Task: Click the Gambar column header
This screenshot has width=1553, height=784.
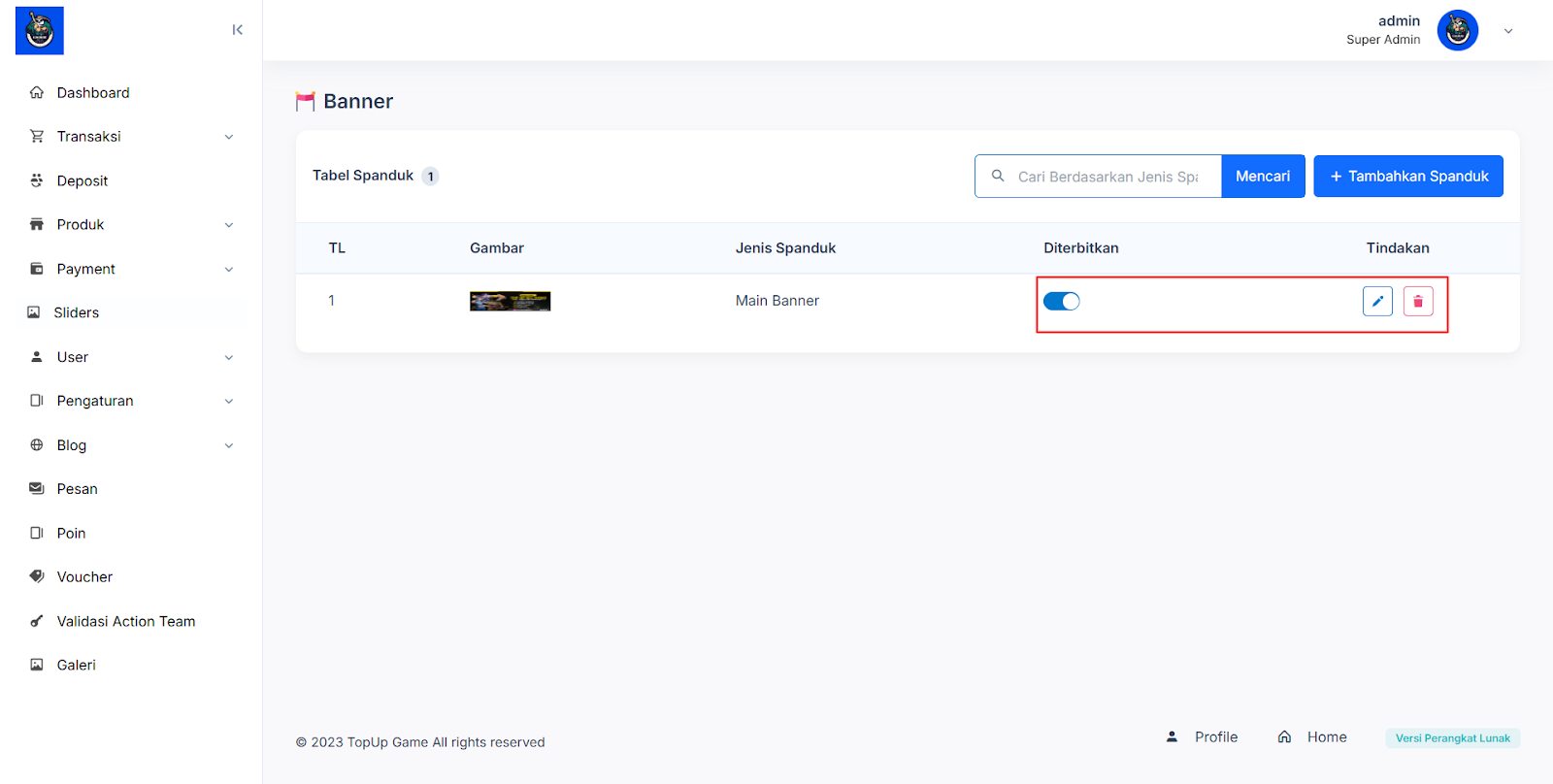Action: click(497, 247)
